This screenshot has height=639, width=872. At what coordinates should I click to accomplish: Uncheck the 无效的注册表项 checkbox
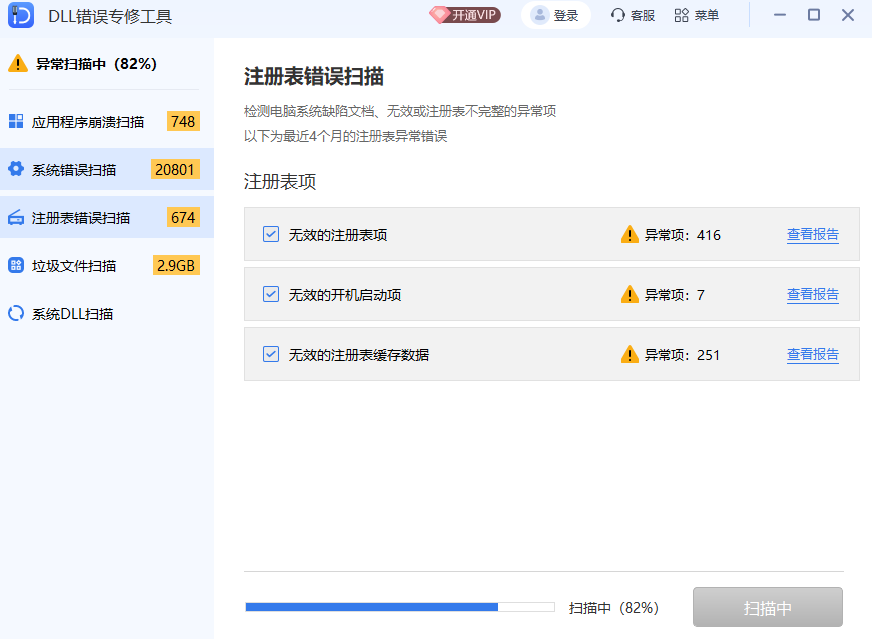point(270,234)
